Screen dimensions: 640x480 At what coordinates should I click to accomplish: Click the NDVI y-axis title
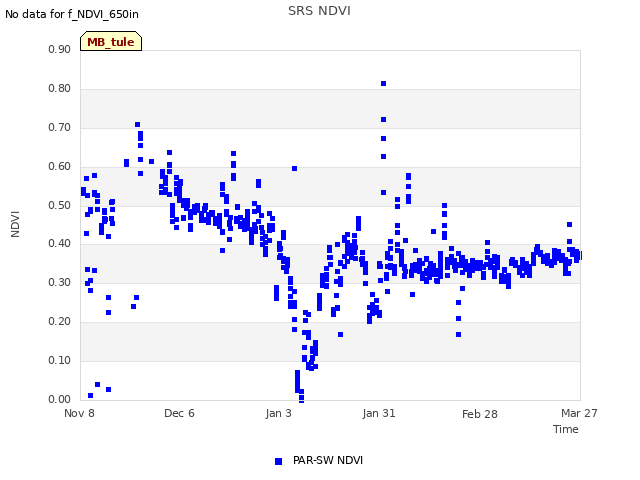tap(15, 224)
